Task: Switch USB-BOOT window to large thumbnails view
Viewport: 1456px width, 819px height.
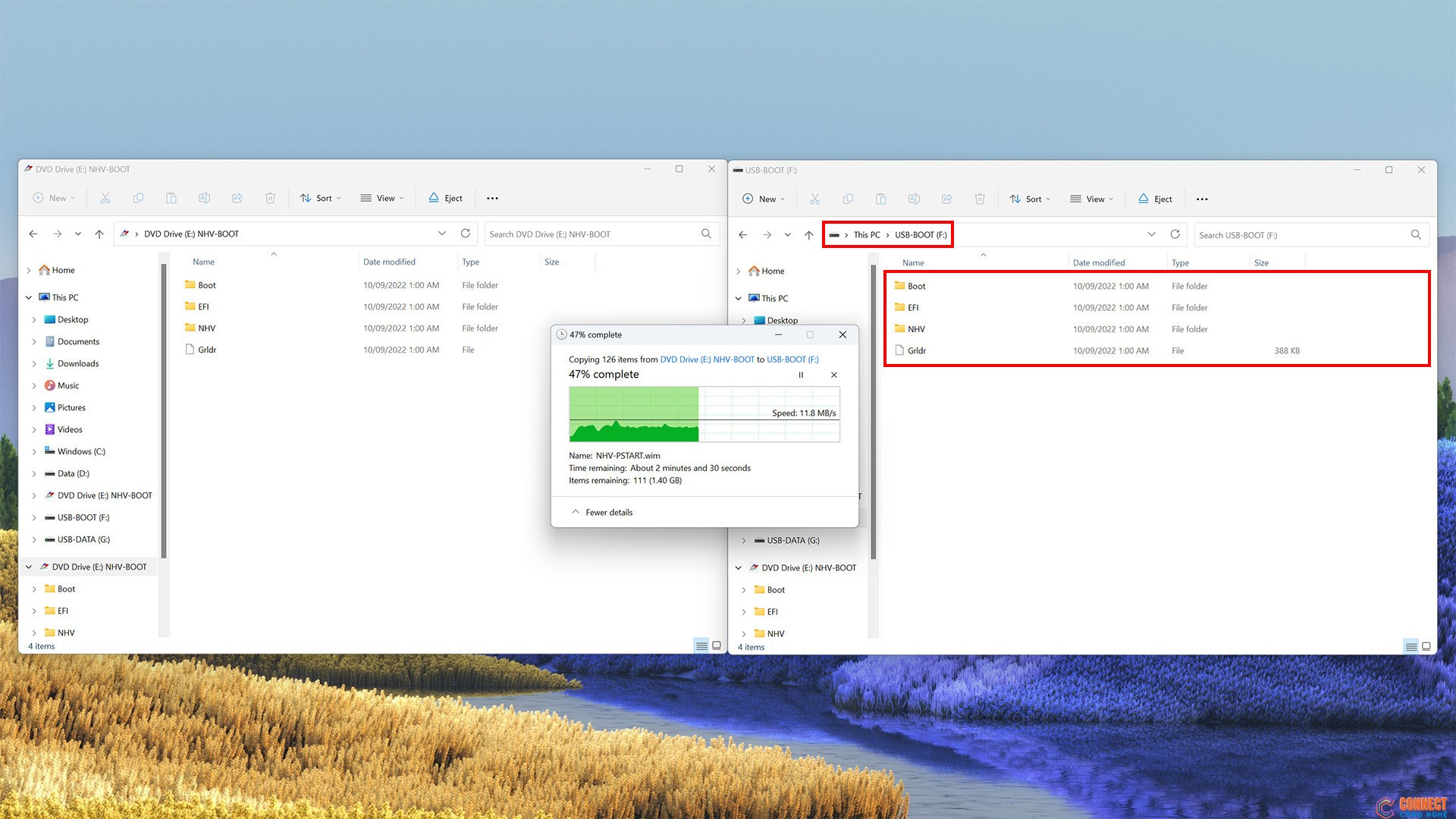Action: coord(1426,647)
